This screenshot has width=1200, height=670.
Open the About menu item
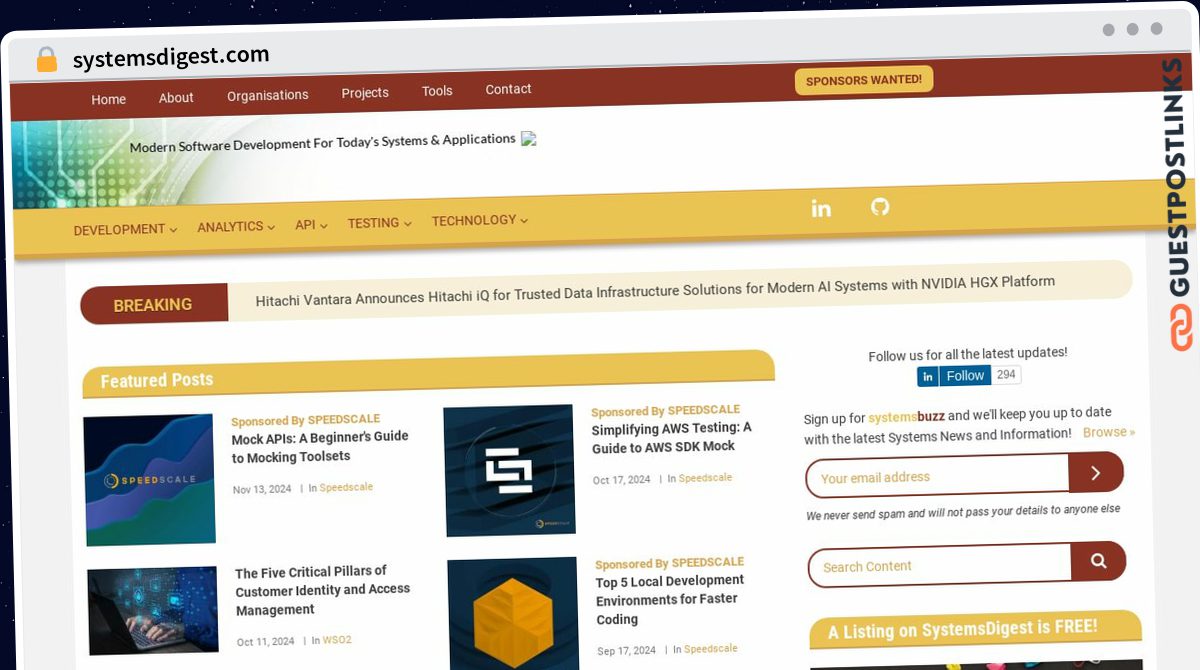tap(176, 97)
